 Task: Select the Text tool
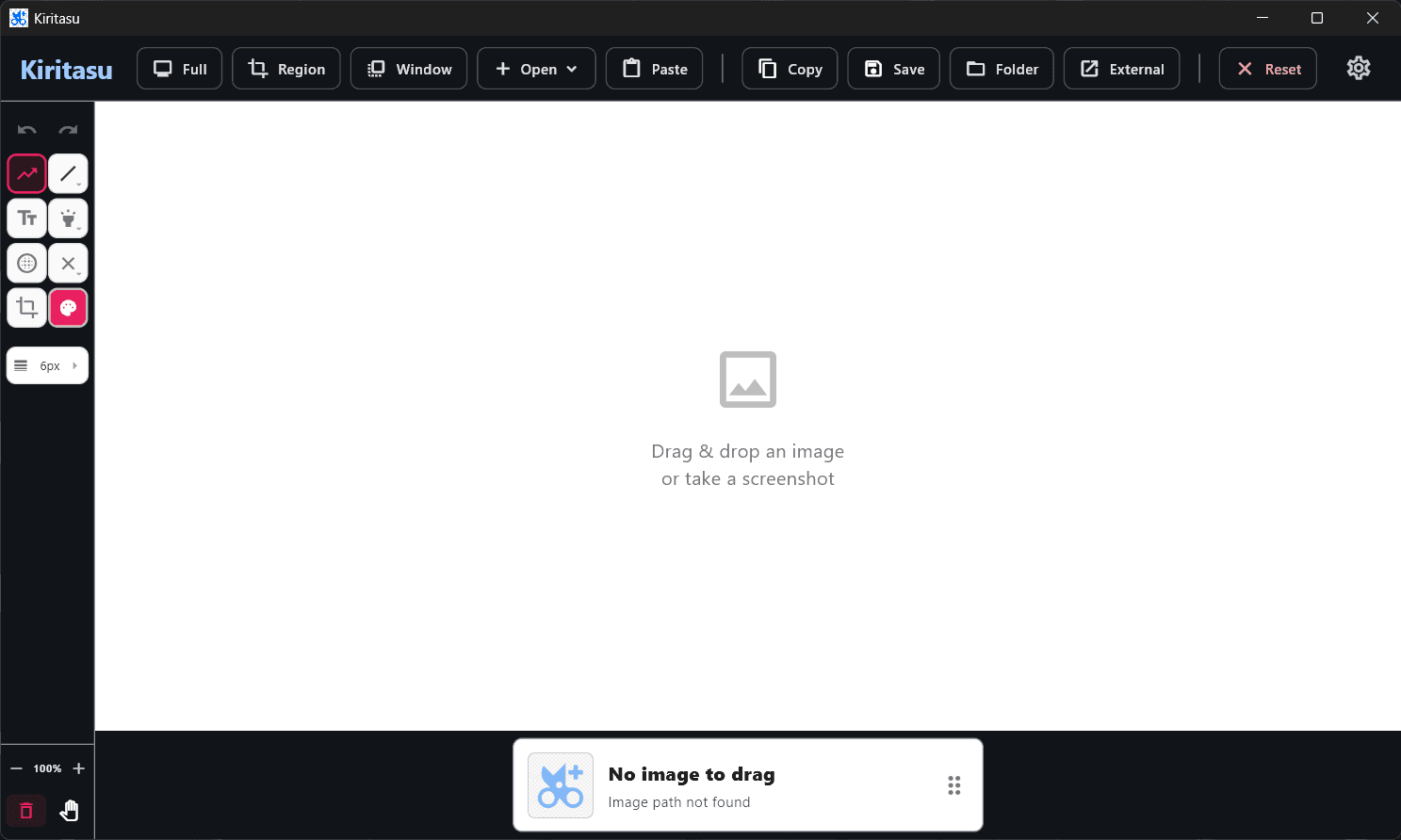click(x=27, y=218)
